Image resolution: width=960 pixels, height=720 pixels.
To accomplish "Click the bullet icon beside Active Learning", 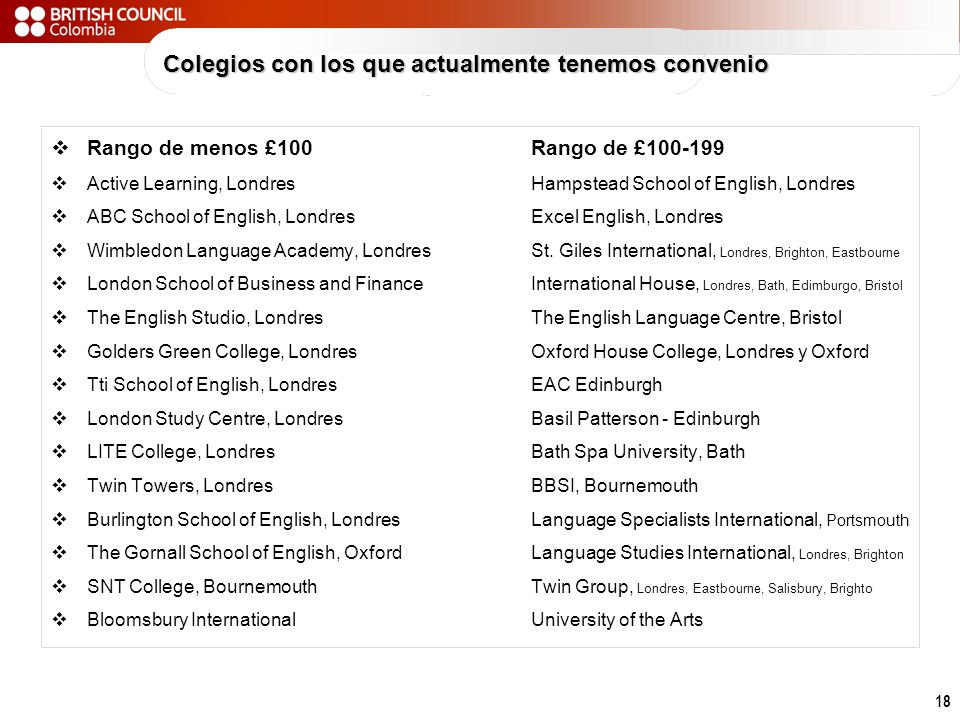I will (x=60, y=183).
